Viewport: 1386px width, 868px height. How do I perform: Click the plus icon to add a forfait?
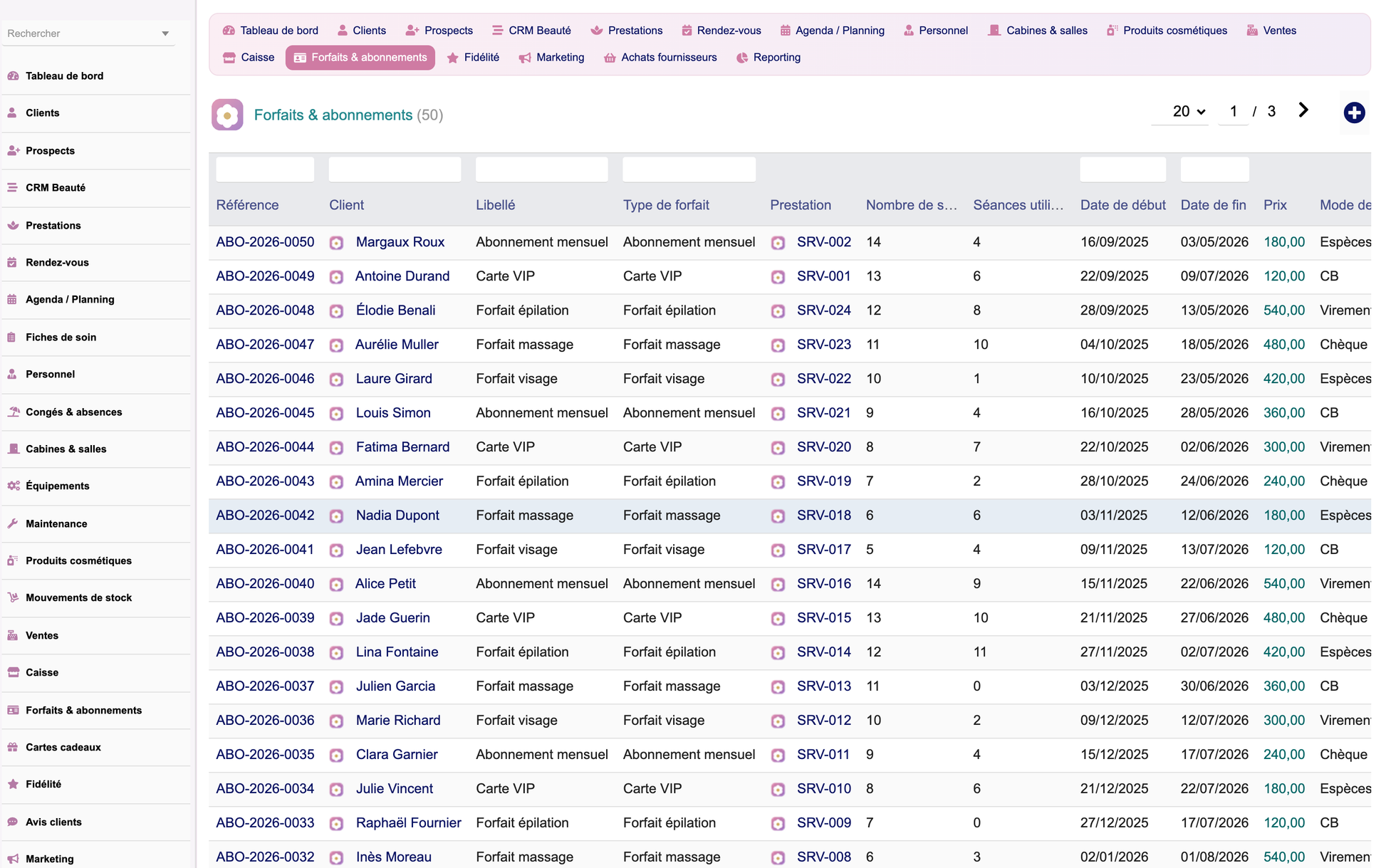coord(1354,113)
